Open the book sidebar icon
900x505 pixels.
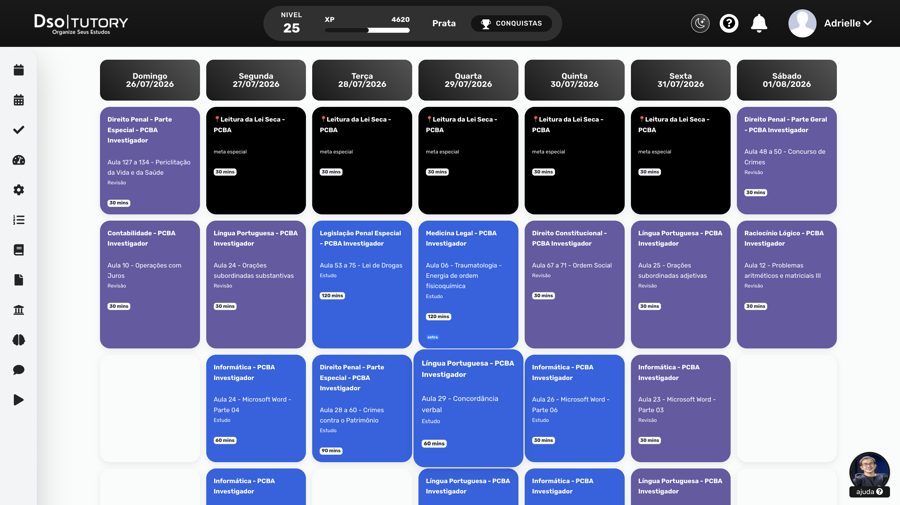pyautogui.click(x=18, y=250)
